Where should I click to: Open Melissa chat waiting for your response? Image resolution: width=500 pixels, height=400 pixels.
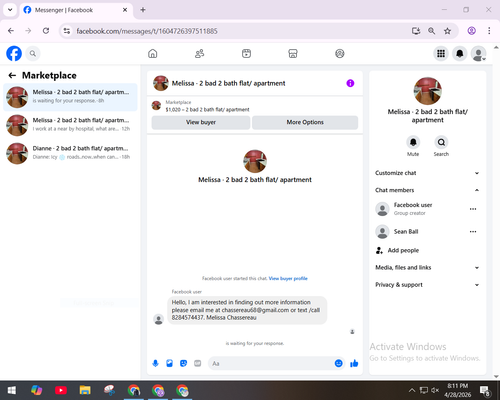(70, 97)
